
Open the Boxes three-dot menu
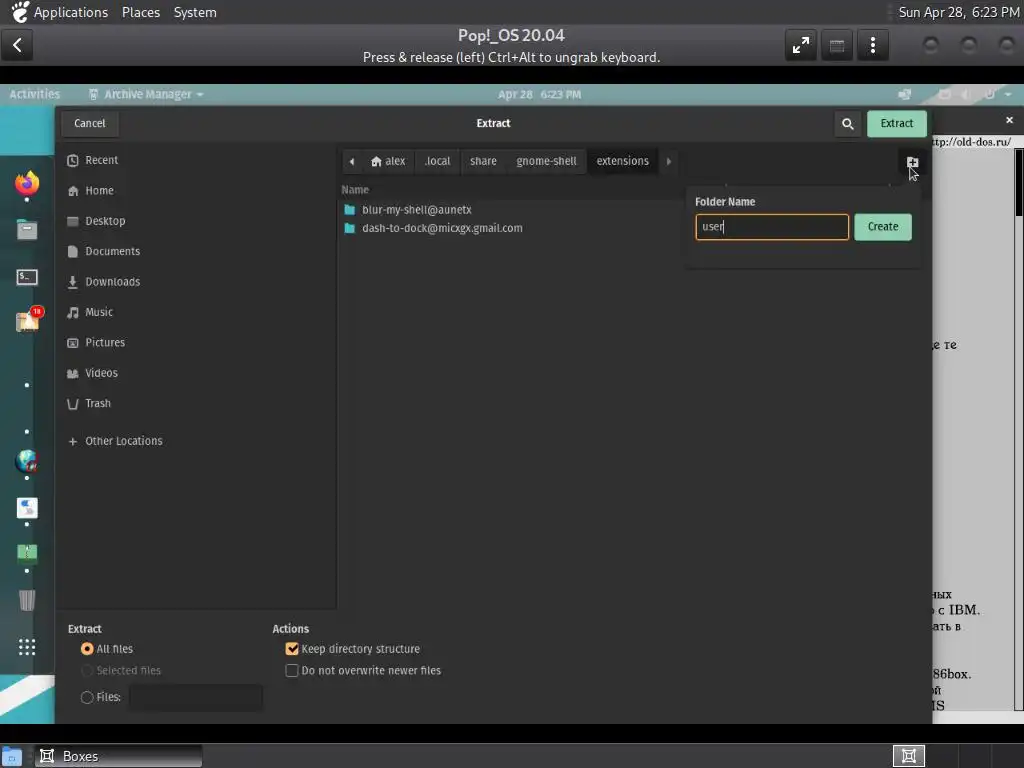tap(872, 45)
